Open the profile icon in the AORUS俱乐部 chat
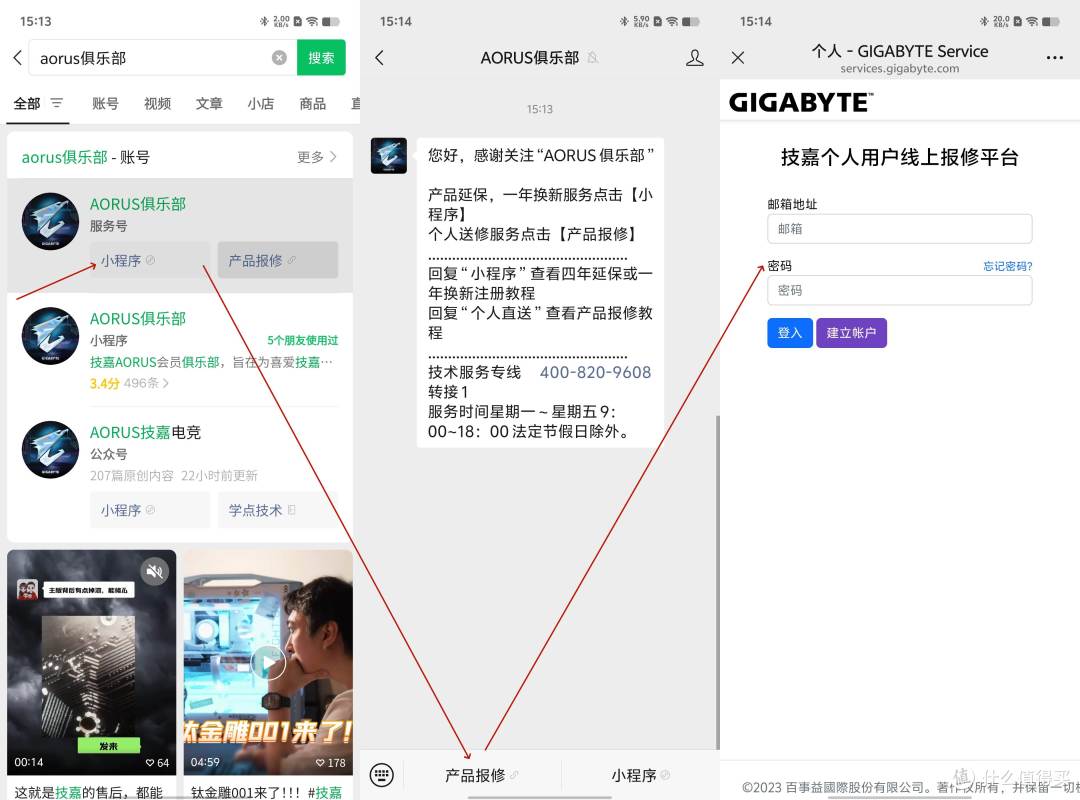Viewport: 1080px width, 800px height. point(694,58)
